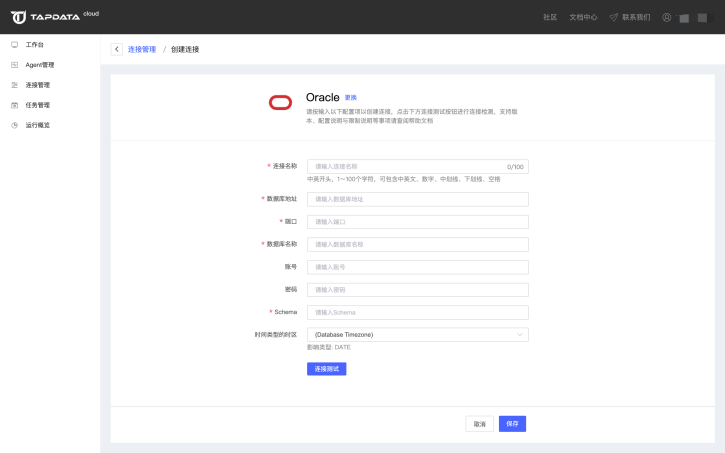Screen dimensions: 725x453
Task: Click the 任务管理 sidebar icon
Action: coord(14,105)
